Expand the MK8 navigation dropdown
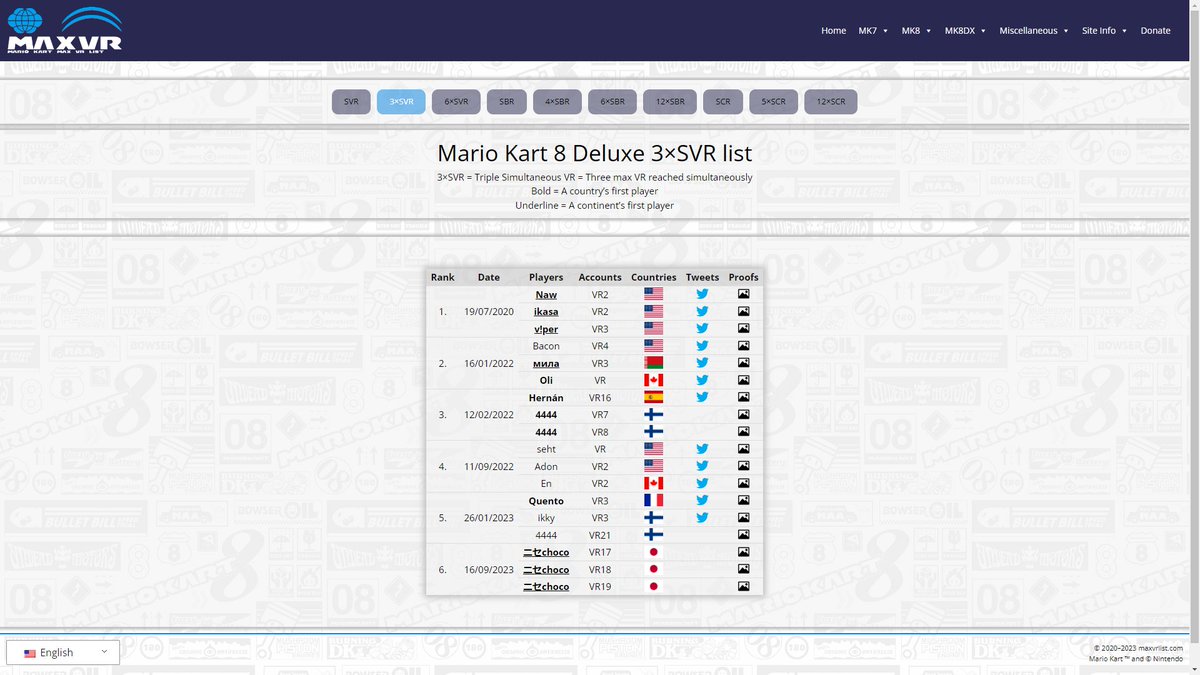The image size is (1200, 675). (916, 30)
